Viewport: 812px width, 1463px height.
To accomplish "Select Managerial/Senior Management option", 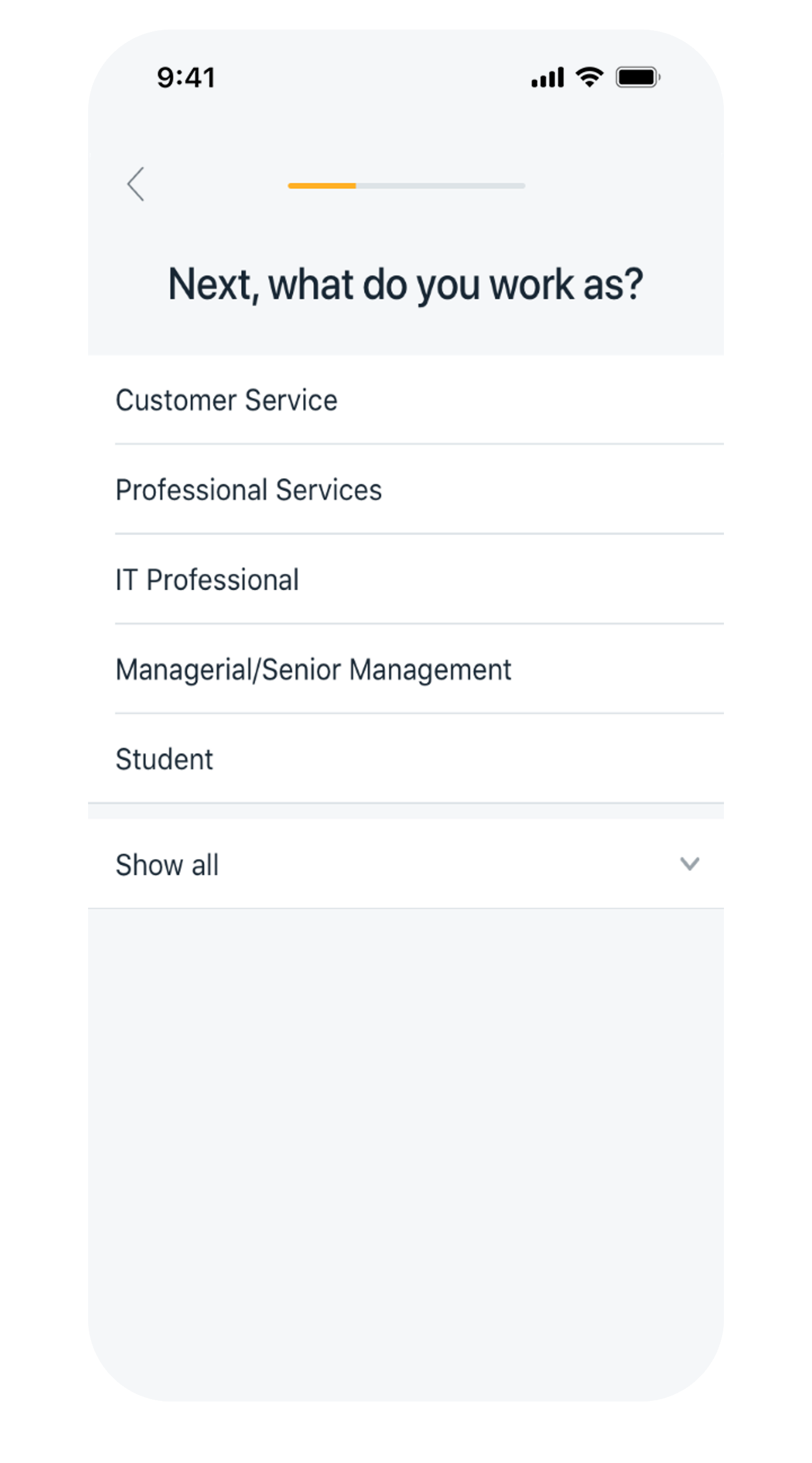I will pos(405,670).
